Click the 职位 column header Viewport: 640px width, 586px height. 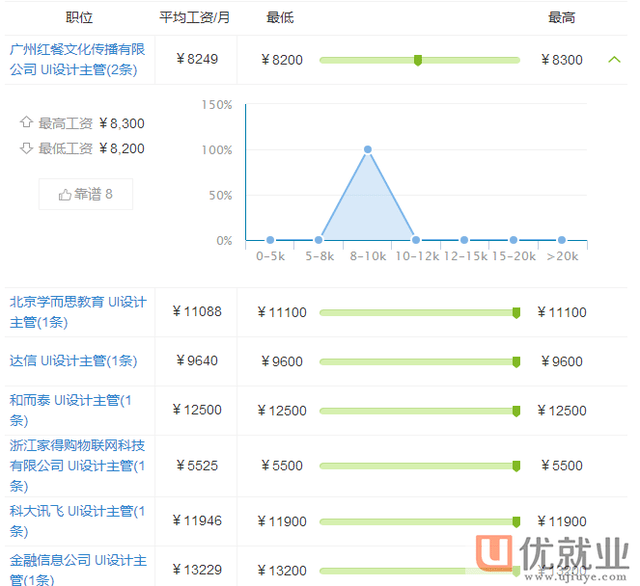pyautogui.click(x=79, y=18)
